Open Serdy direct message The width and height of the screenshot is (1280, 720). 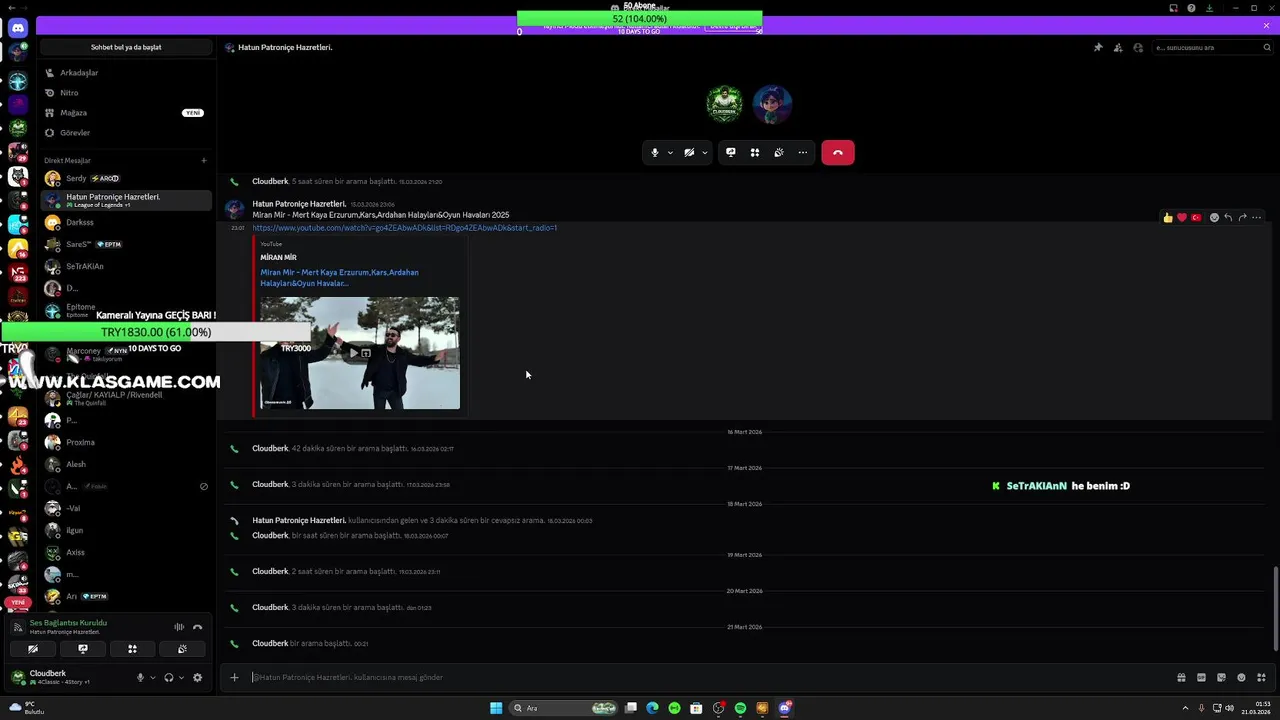[125, 178]
